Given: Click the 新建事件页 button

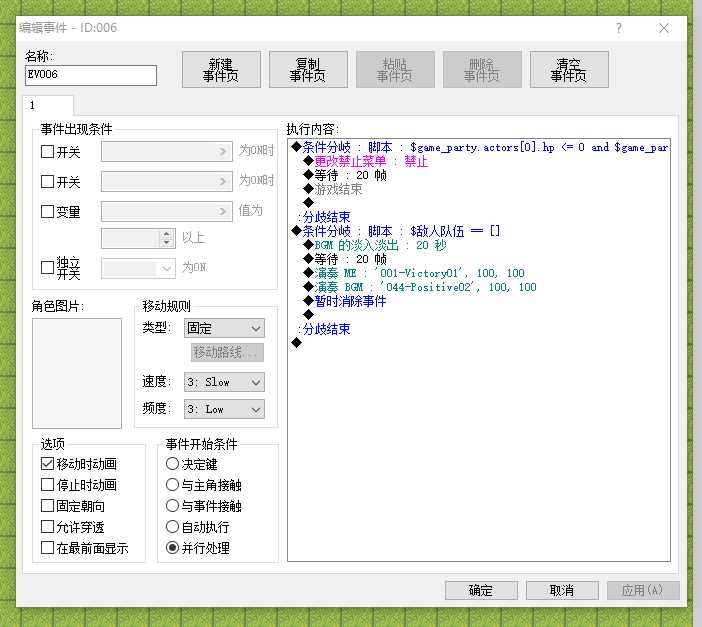Looking at the screenshot, I should (221, 69).
